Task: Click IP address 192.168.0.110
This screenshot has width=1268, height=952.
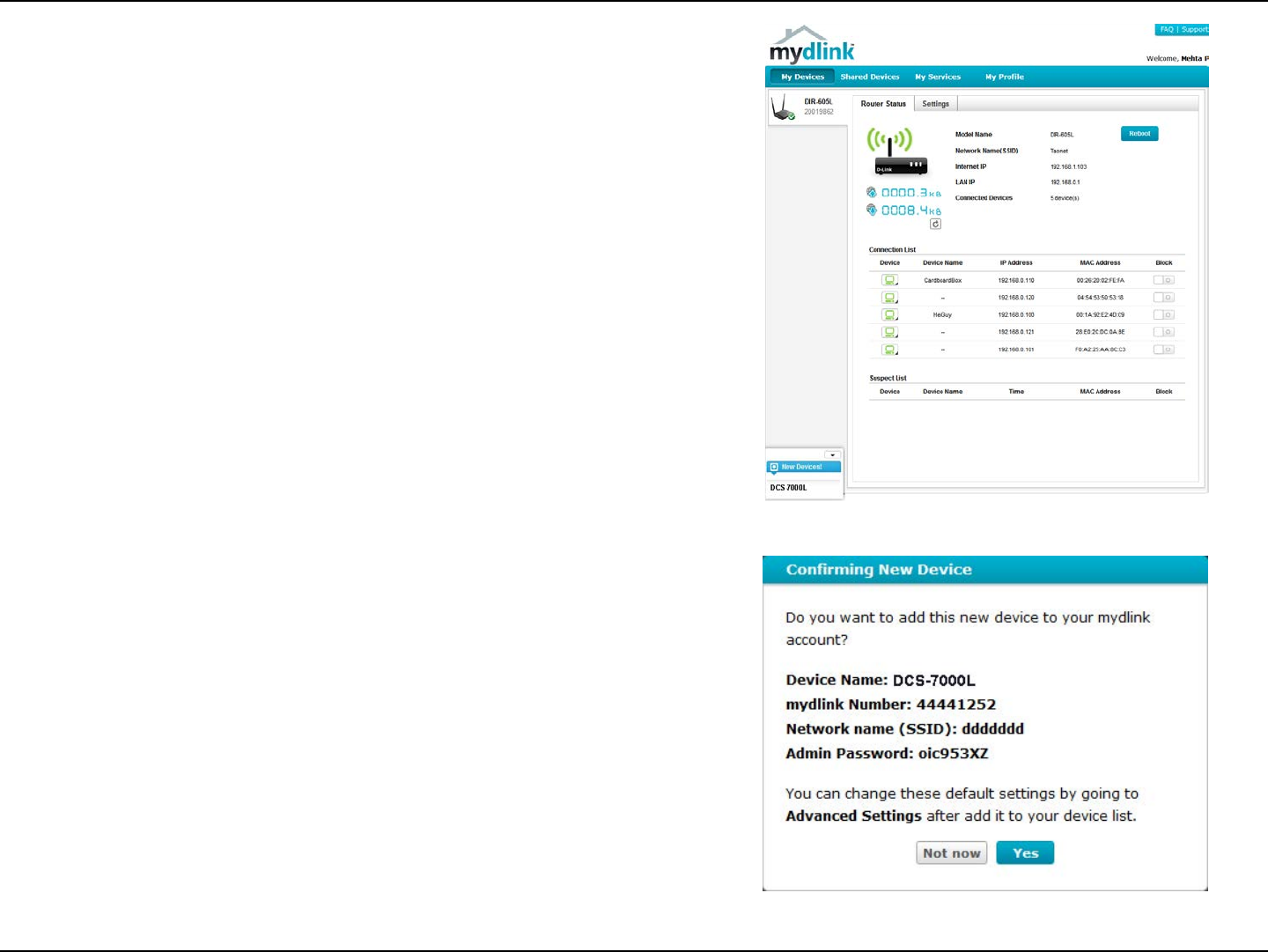Action: [x=1016, y=280]
